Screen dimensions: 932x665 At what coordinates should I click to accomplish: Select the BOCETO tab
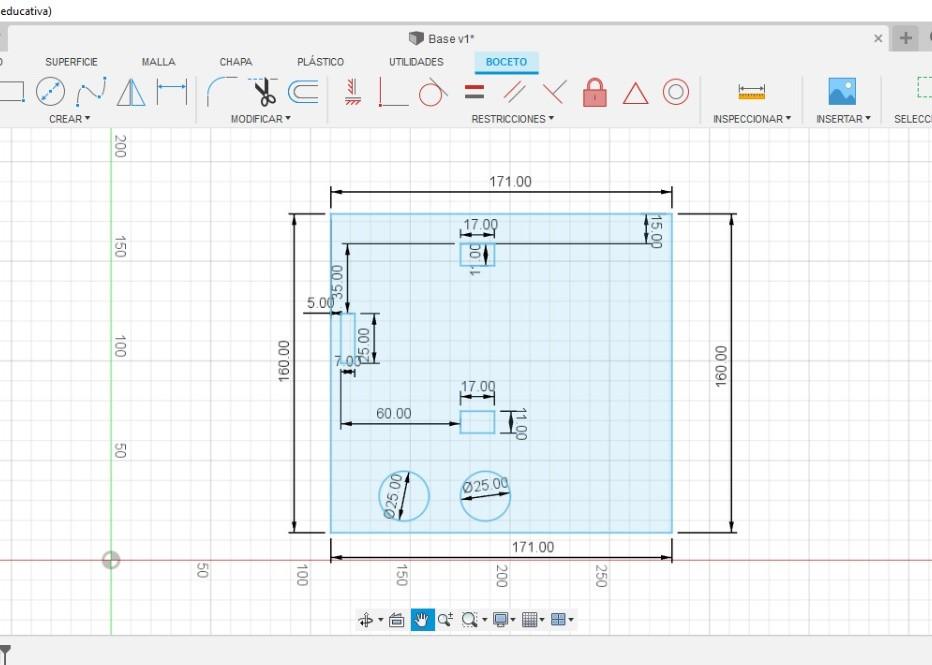pyautogui.click(x=506, y=62)
